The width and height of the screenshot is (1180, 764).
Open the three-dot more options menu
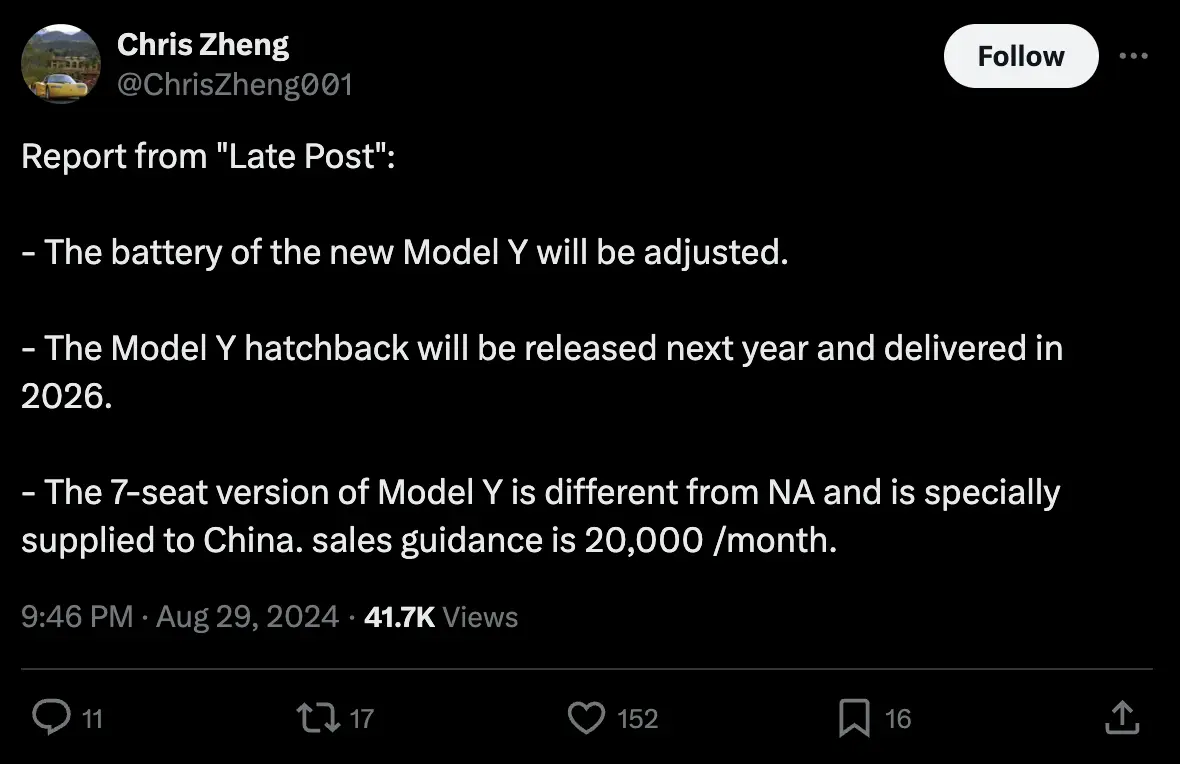click(x=1133, y=56)
